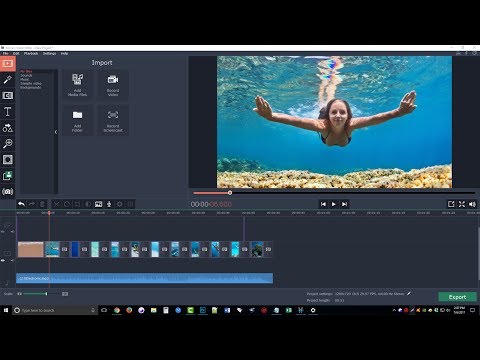
Task: Open Audio Properties equalizer icon
Action: [130, 204]
